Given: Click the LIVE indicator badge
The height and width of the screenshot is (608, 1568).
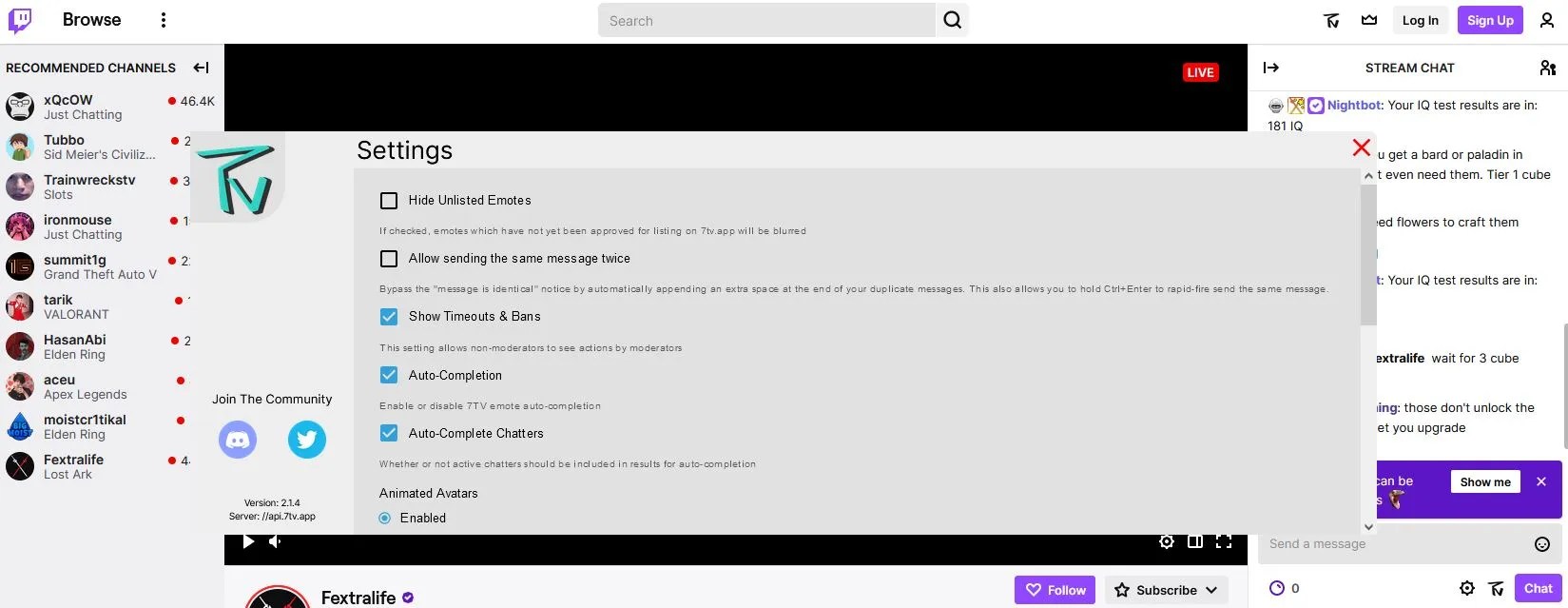Looking at the screenshot, I should point(1200,72).
